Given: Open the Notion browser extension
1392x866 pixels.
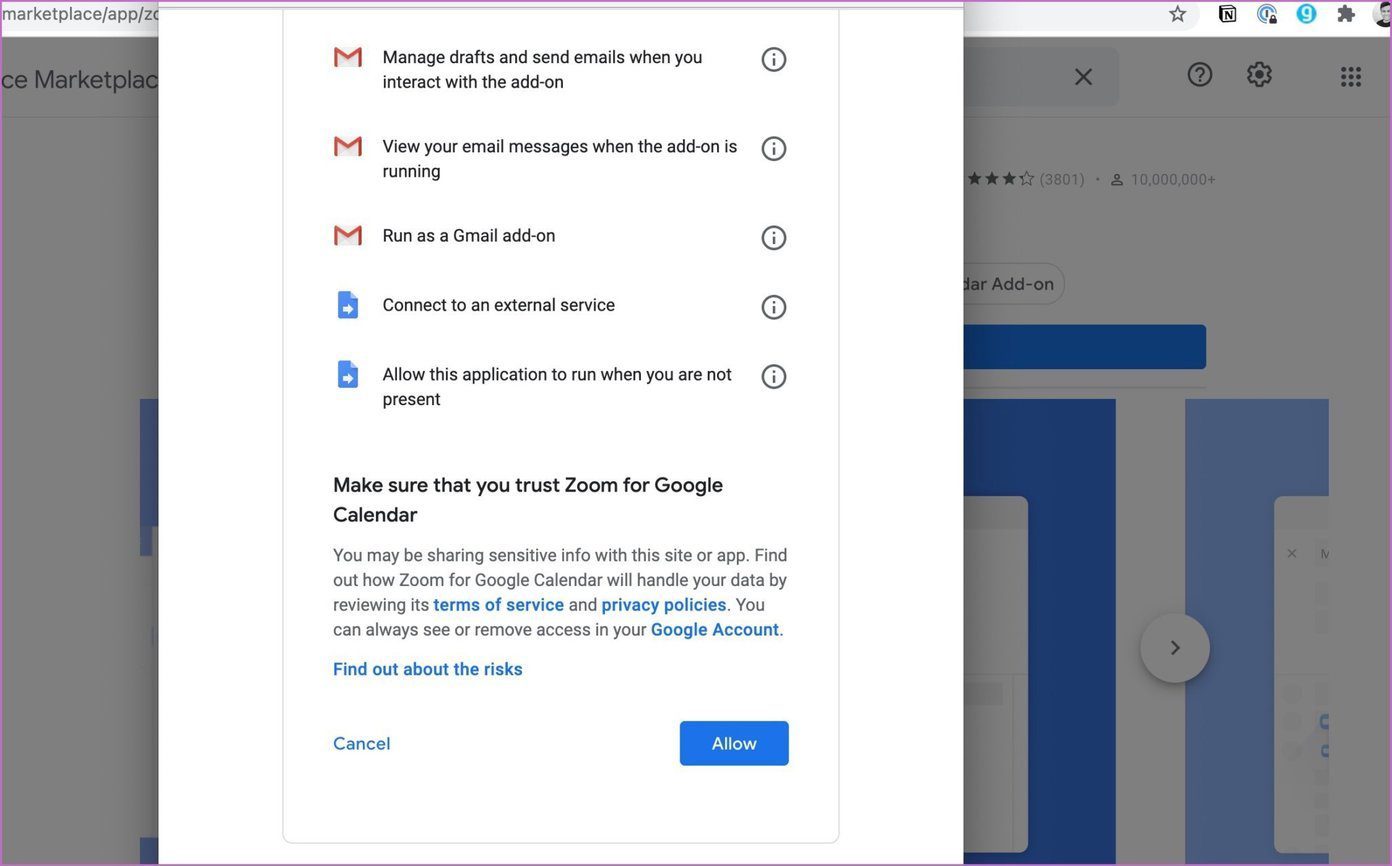Looking at the screenshot, I should pos(1227,14).
